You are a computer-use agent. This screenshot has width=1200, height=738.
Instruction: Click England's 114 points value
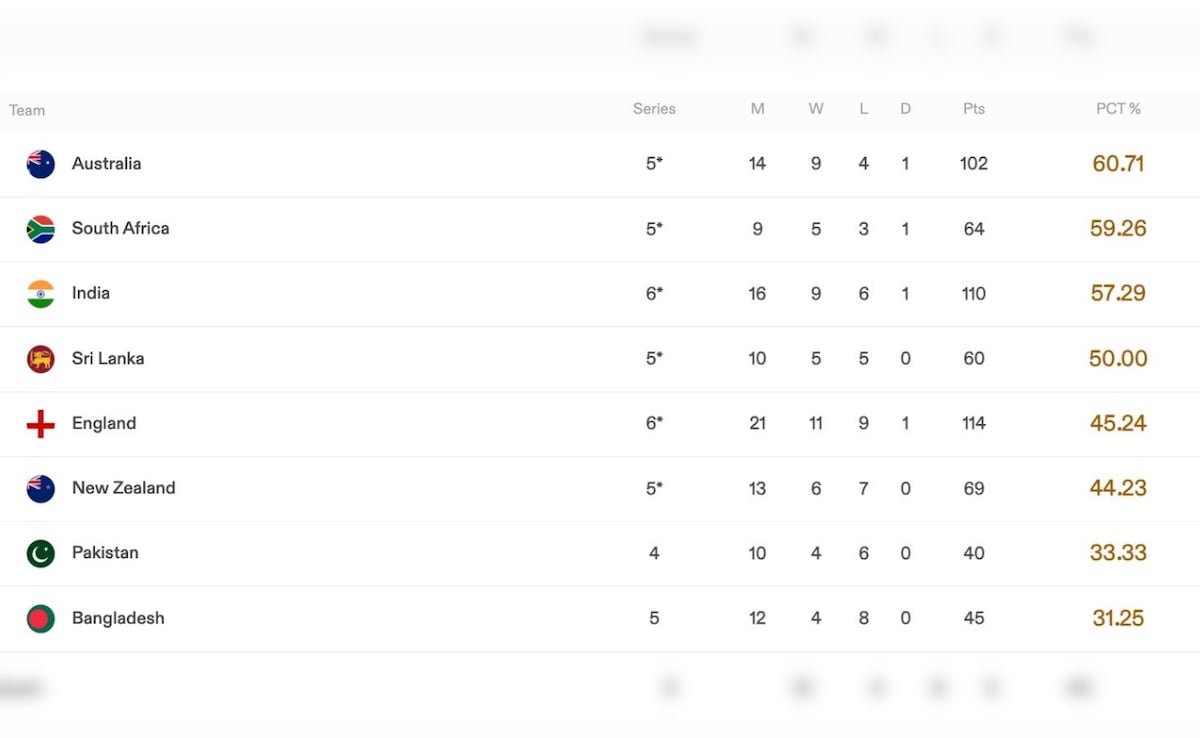point(974,423)
